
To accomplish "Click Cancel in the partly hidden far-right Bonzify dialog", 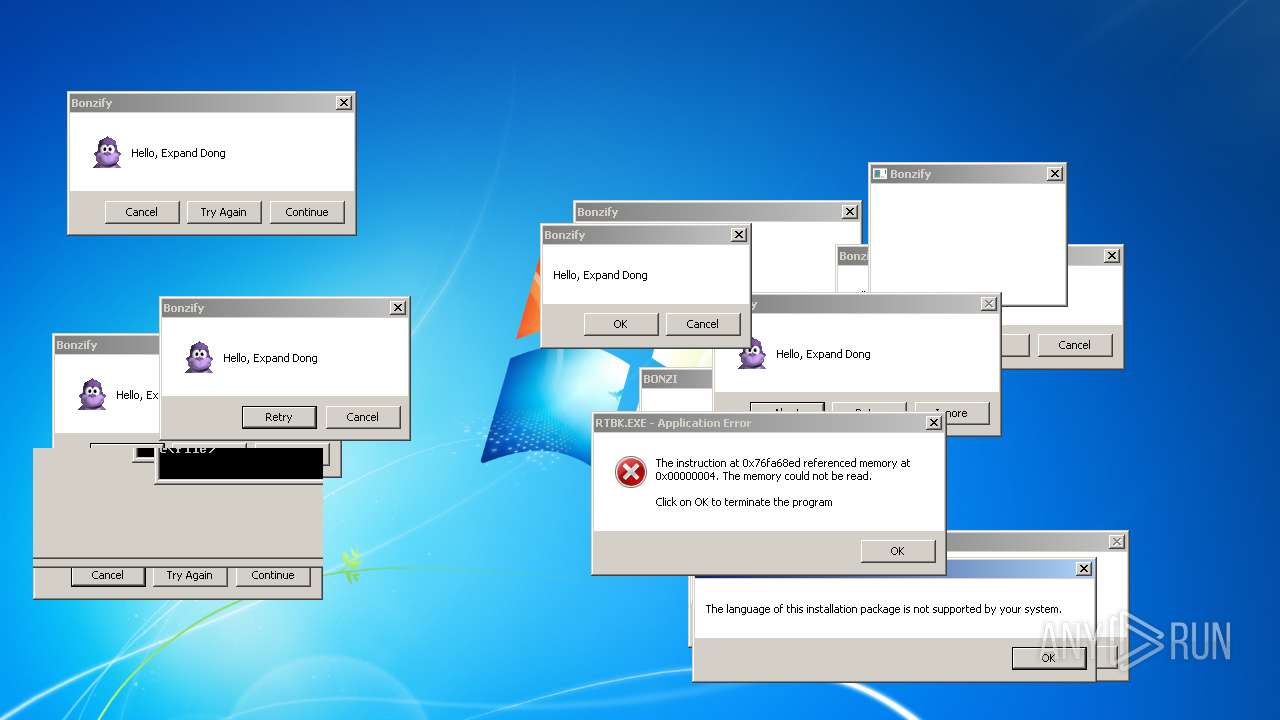I will point(1075,345).
